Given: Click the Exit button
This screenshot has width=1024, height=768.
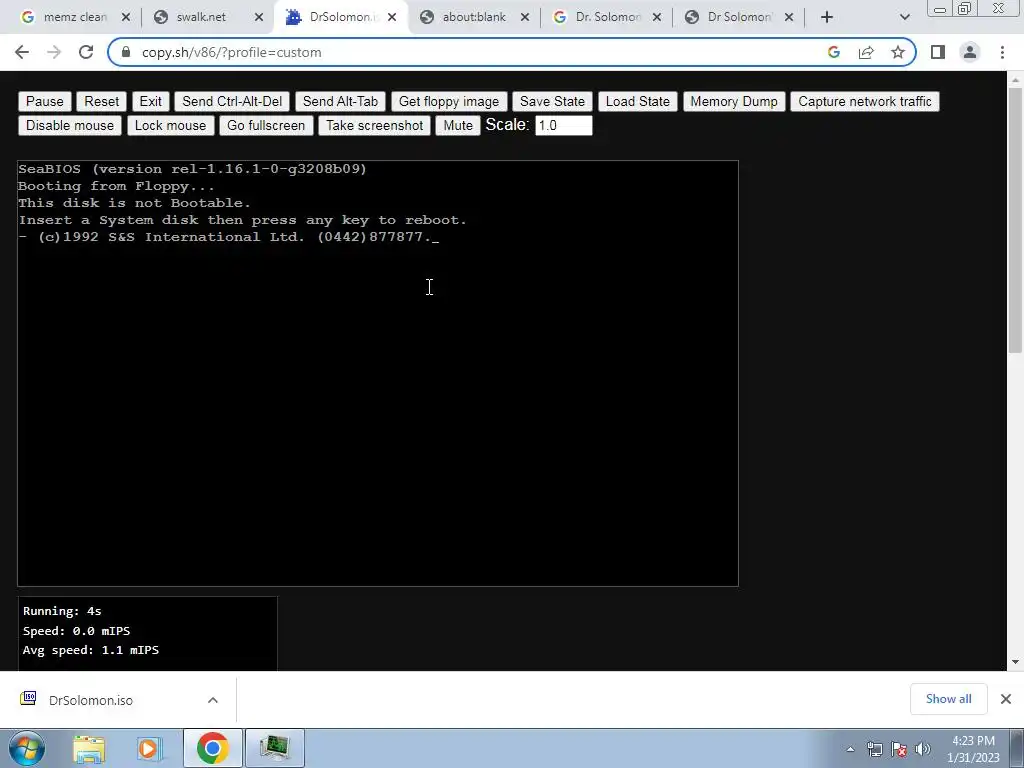Looking at the screenshot, I should coord(150,101).
